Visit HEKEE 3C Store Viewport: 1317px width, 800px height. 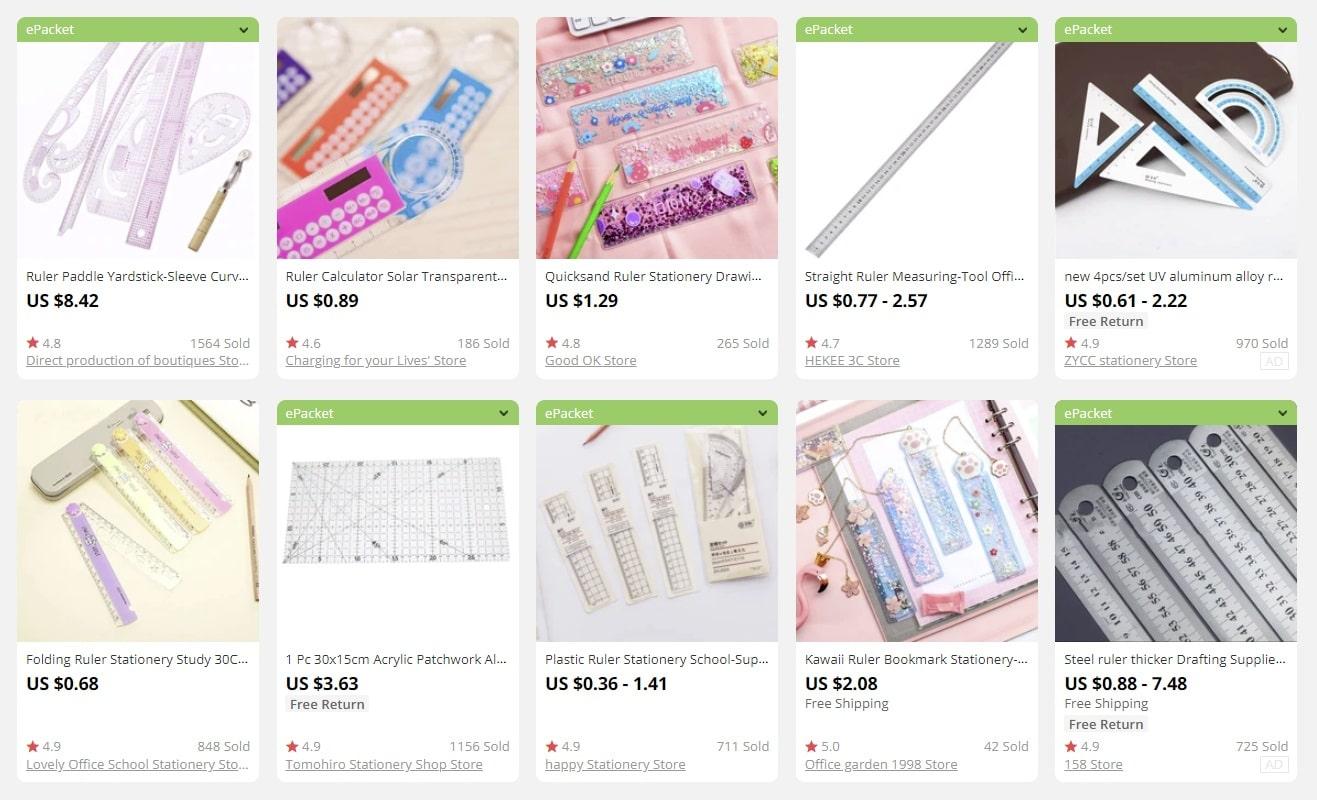click(x=852, y=361)
